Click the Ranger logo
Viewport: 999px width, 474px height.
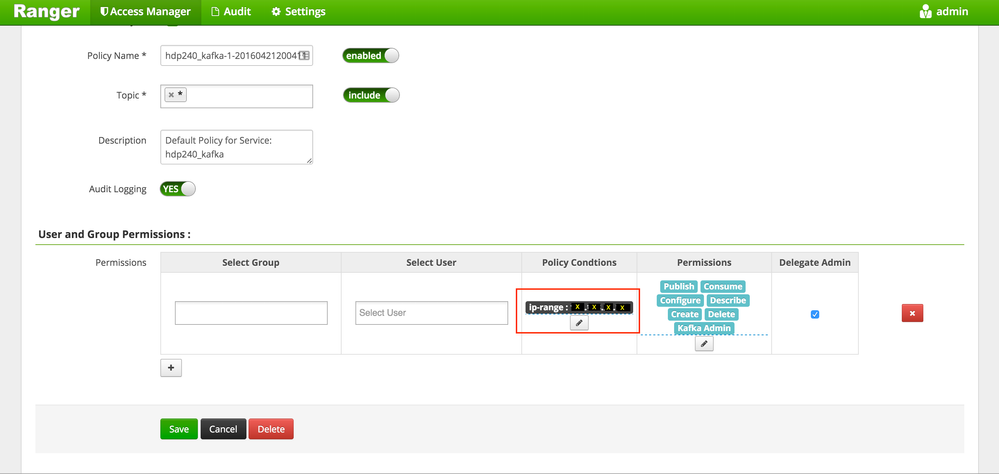(47, 11)
